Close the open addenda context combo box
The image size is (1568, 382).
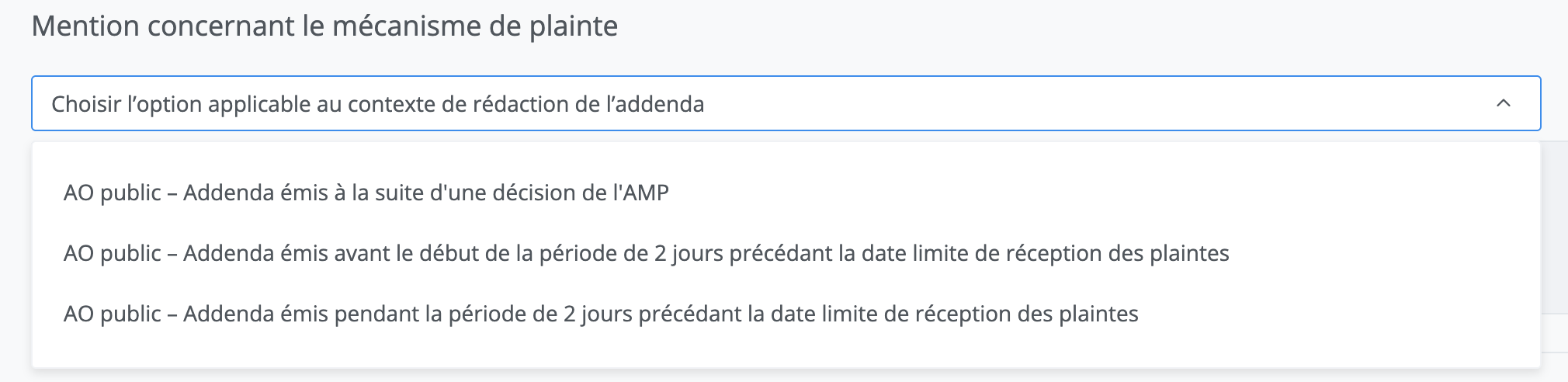(x=1503, y=103)
